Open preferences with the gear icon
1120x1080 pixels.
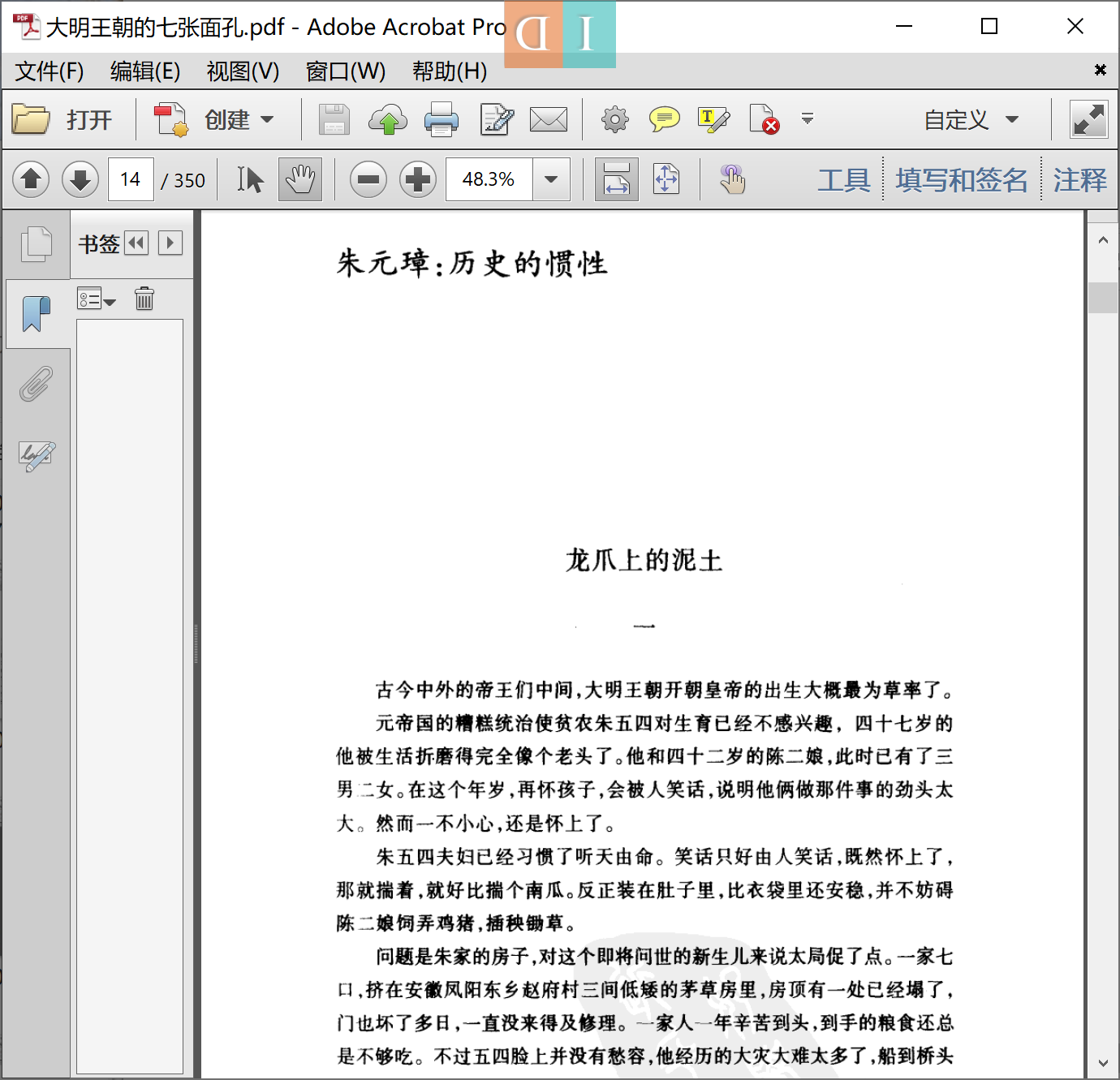[x=614, y=119]
